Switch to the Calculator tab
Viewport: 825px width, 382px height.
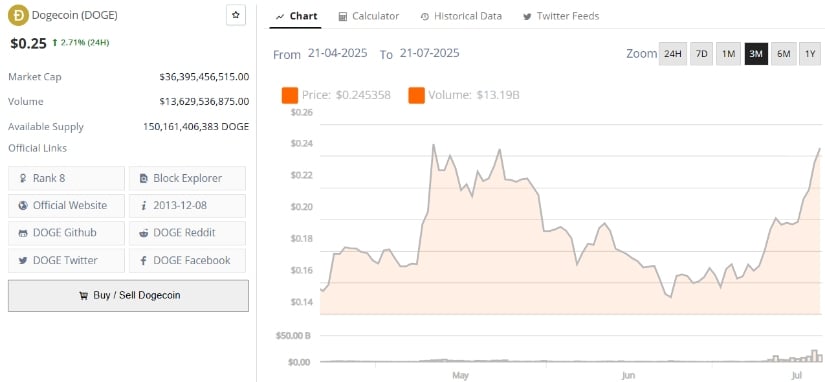click(369, 16)
